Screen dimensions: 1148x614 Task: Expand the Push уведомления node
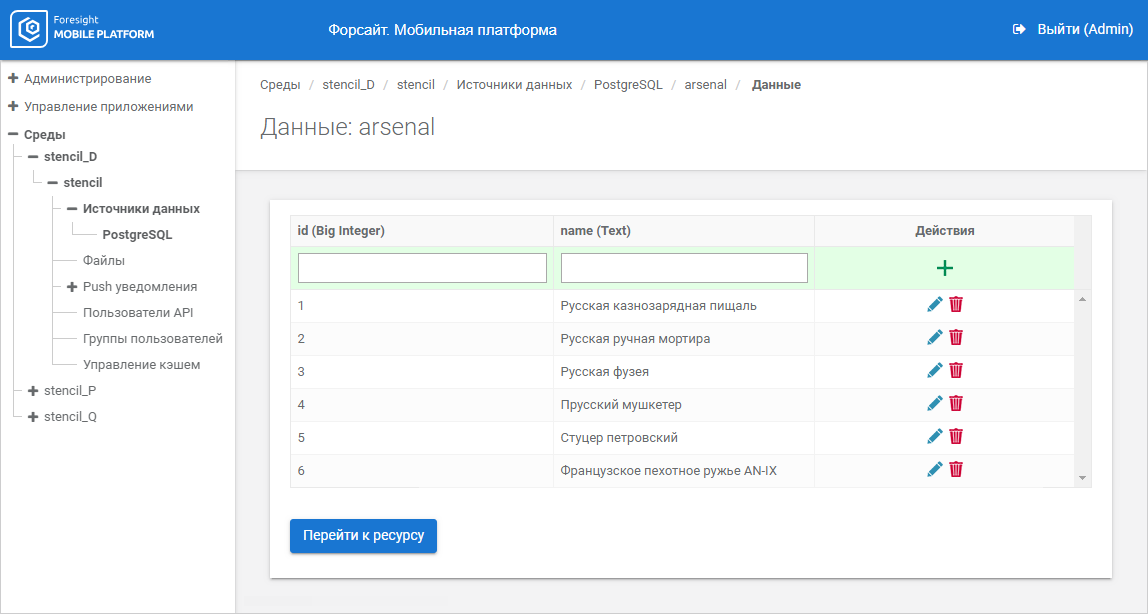[72, 286]
